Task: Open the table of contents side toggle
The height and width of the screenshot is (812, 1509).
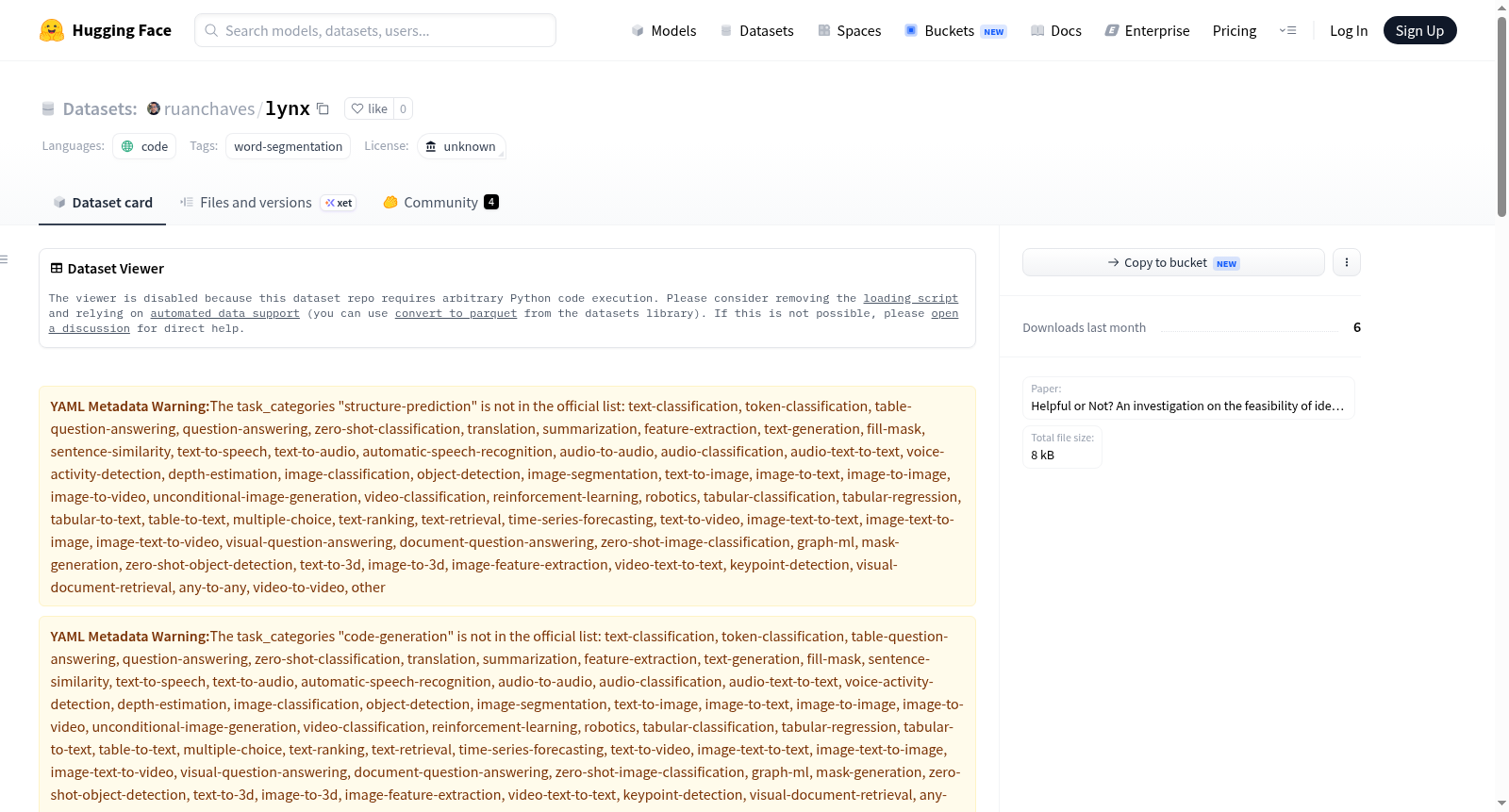Action: point(5,259)
